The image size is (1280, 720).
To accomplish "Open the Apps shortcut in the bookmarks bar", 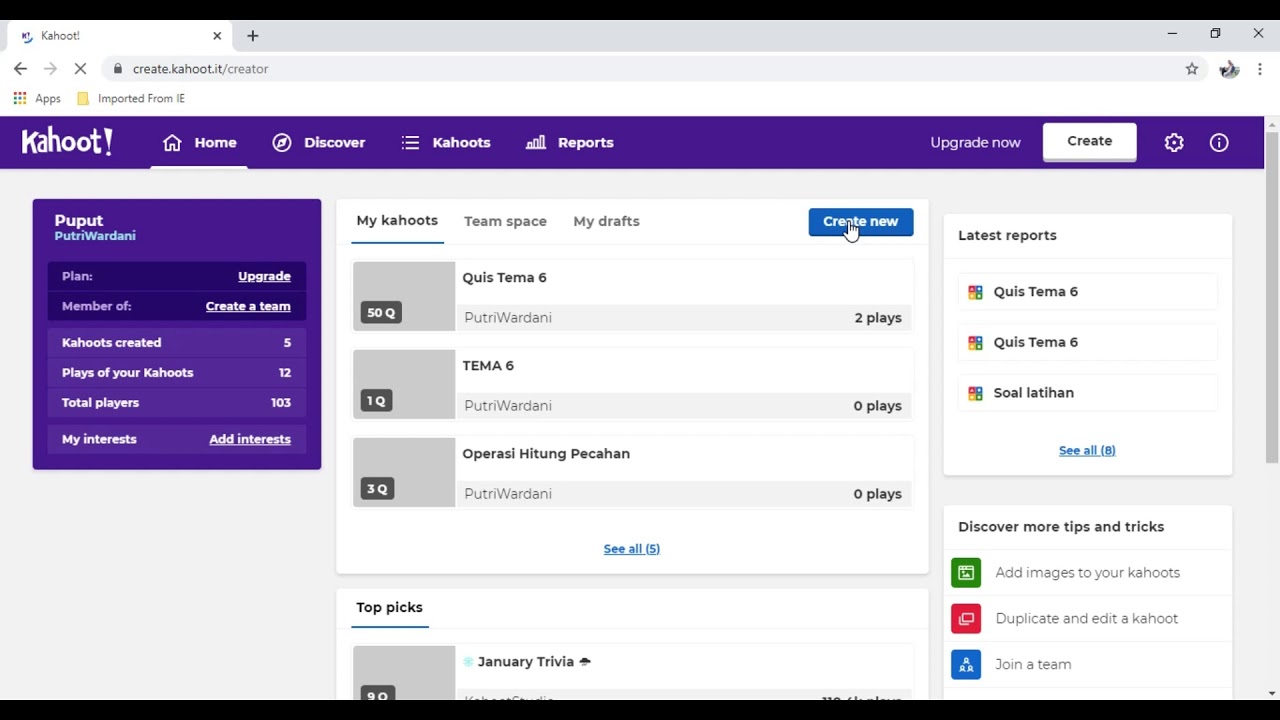I will click(x=37, y=98).
